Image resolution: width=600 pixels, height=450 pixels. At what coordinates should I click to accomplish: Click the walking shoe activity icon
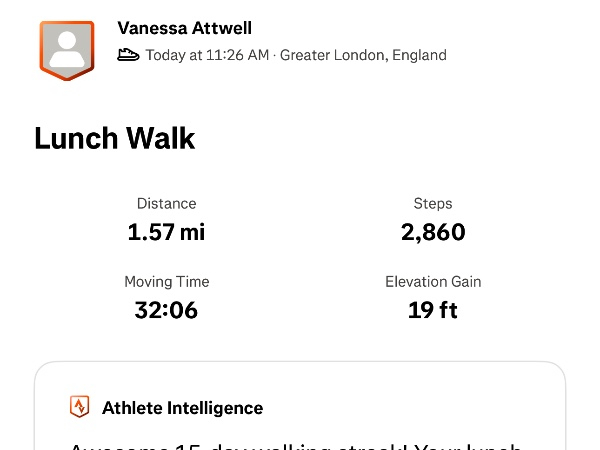click(x=128, y=55)
